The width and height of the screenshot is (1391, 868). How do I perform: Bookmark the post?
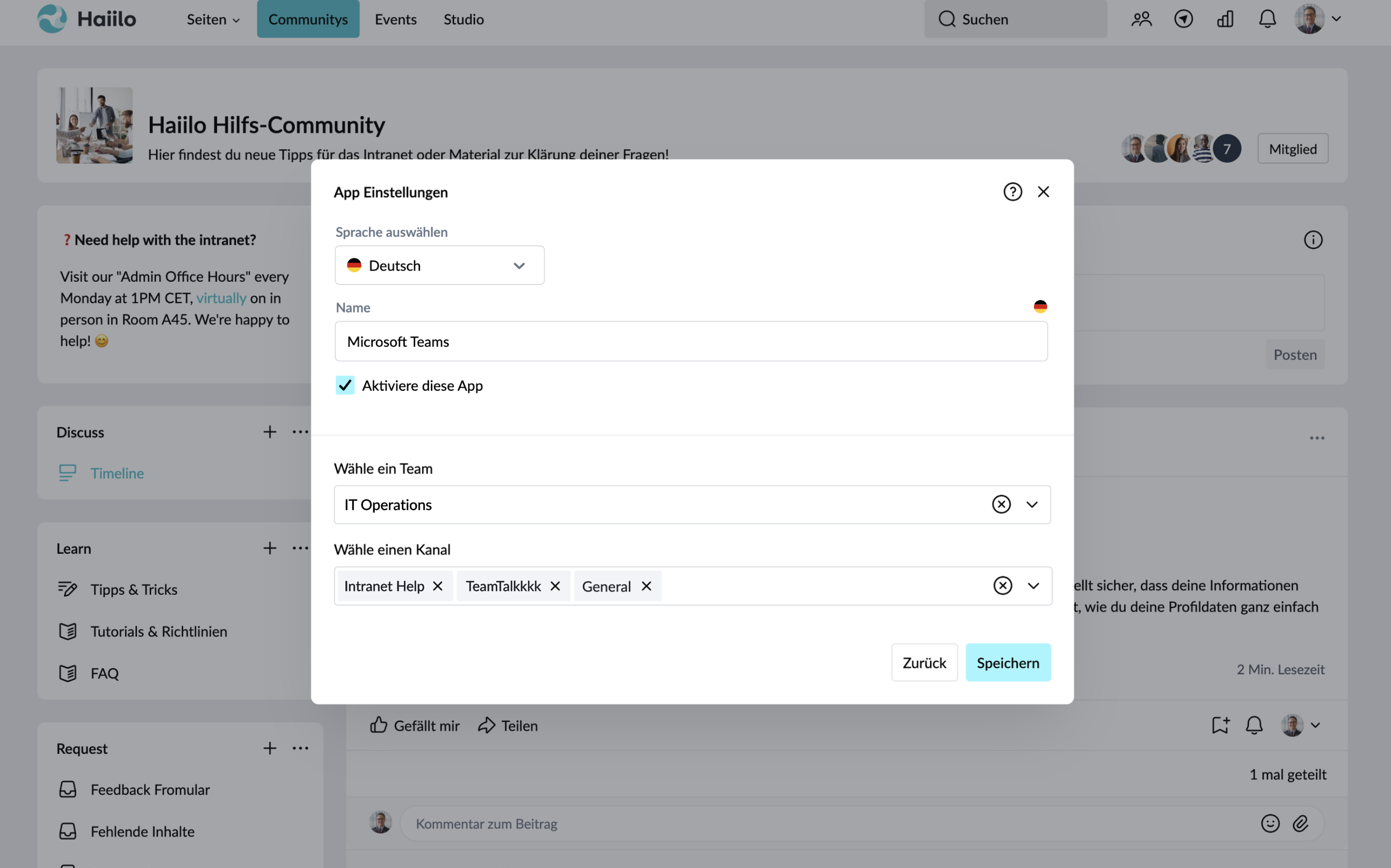(x=1220, y=725)
